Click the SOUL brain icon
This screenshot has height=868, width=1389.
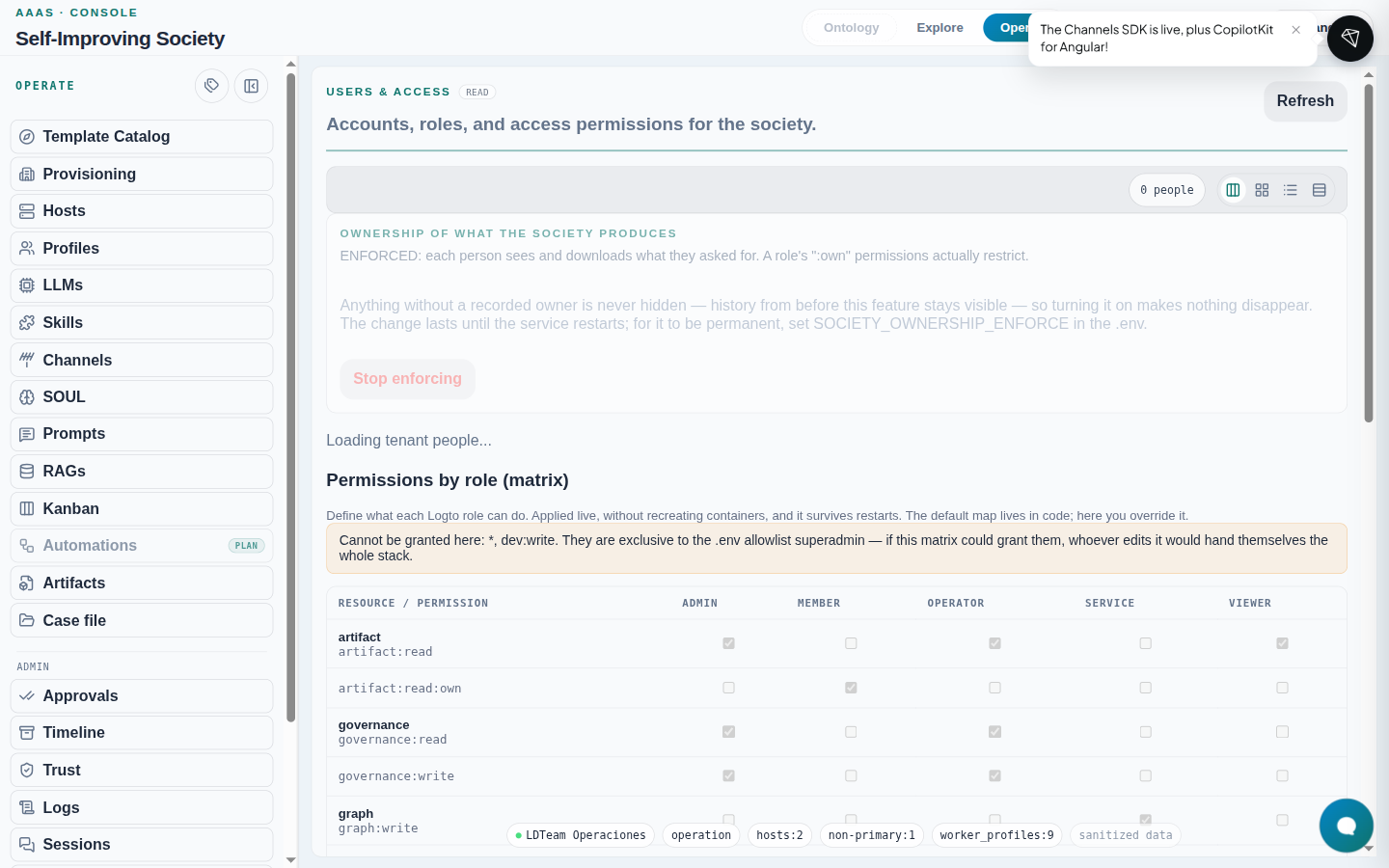tap(27, 397)
